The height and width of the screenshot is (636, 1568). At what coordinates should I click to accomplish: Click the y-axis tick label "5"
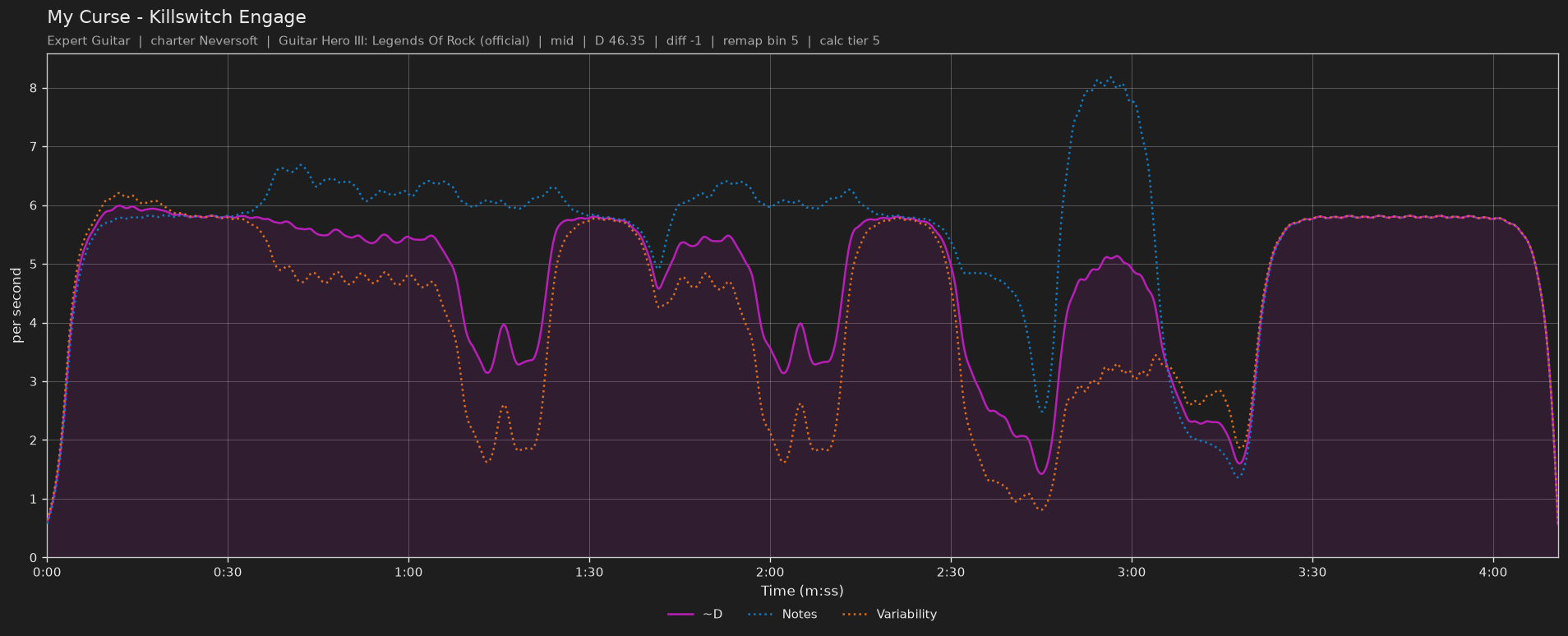pyautogui.click(x=34, y=265)
